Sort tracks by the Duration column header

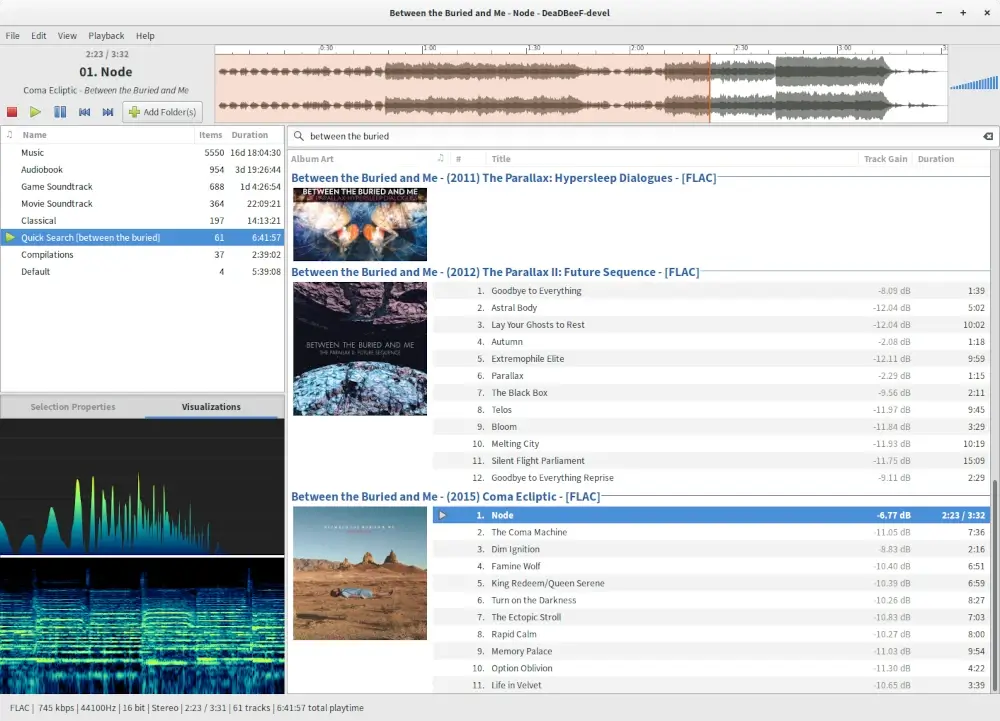tap(936, 159)
